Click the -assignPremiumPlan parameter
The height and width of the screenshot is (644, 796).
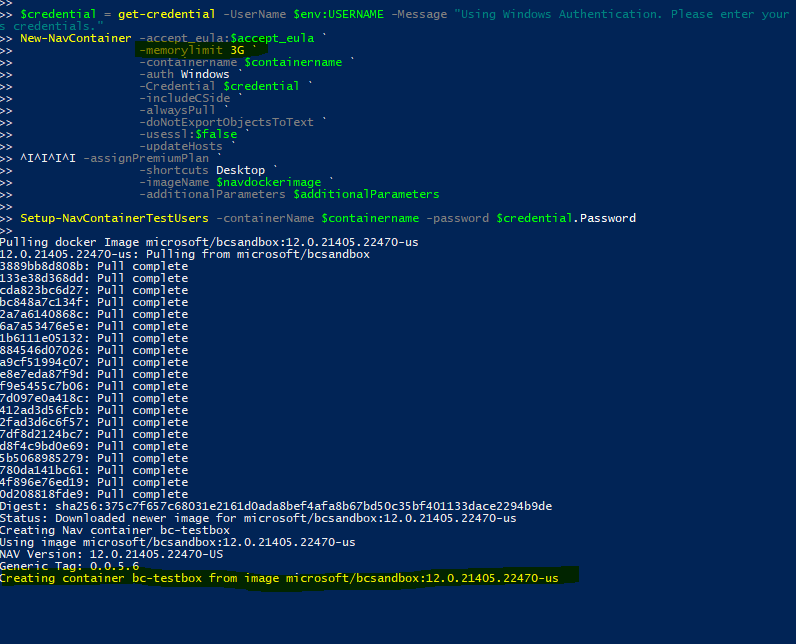146,158
